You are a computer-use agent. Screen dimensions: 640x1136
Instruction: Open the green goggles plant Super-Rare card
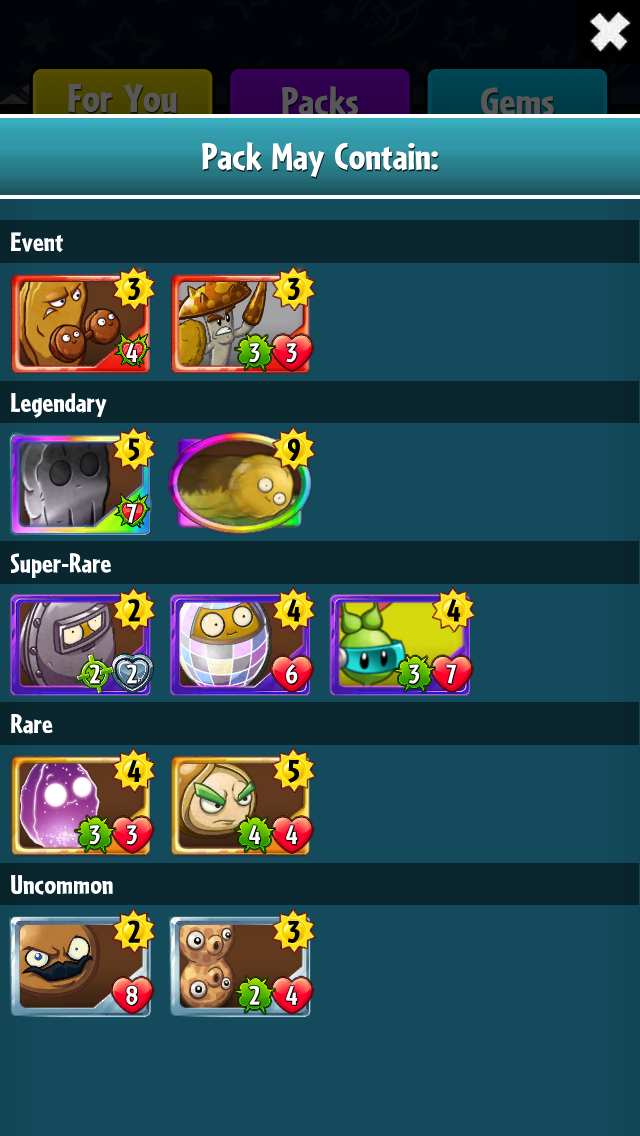pos(400,645)
